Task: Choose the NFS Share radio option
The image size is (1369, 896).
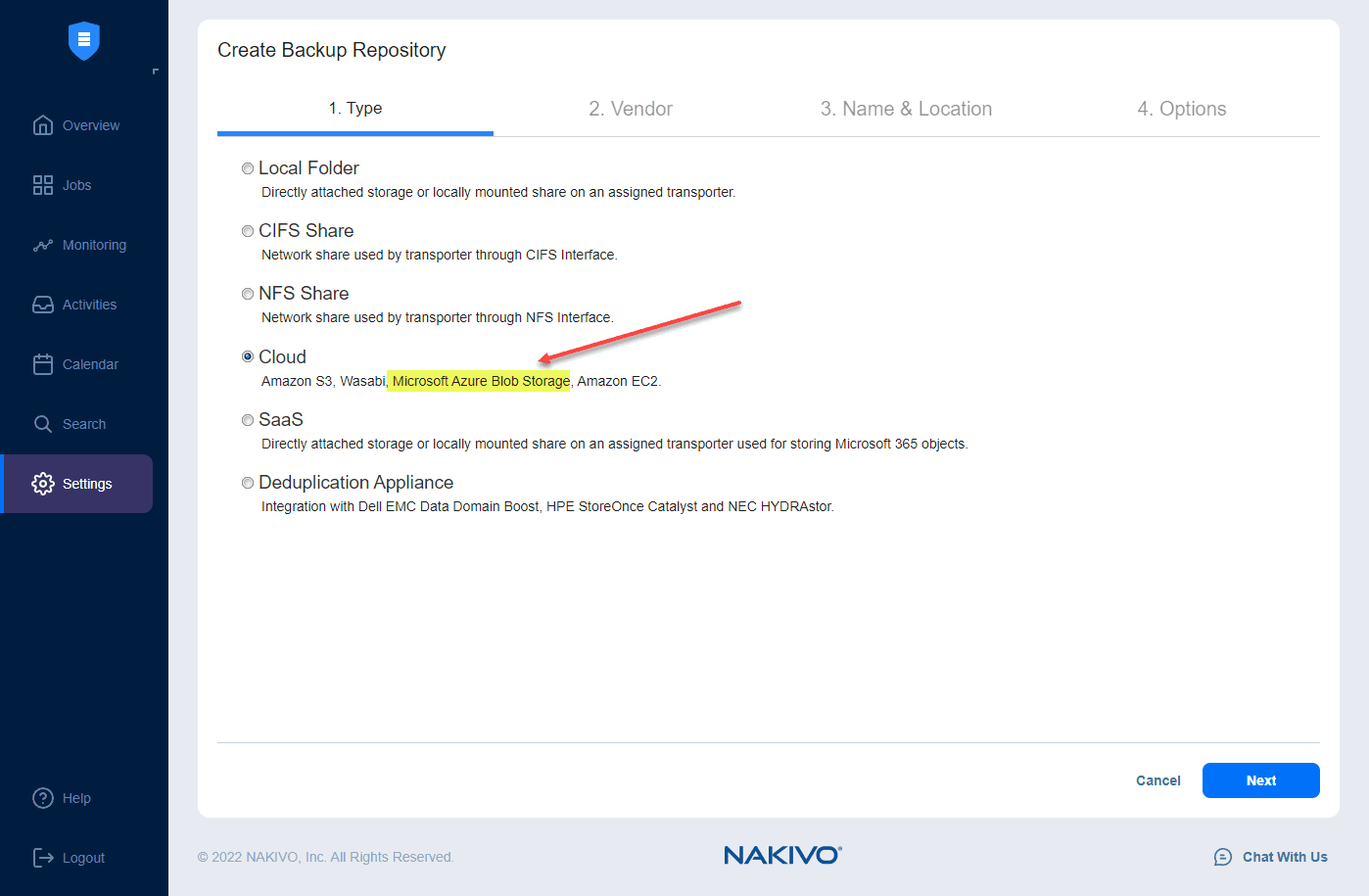Action: (248, 294)
